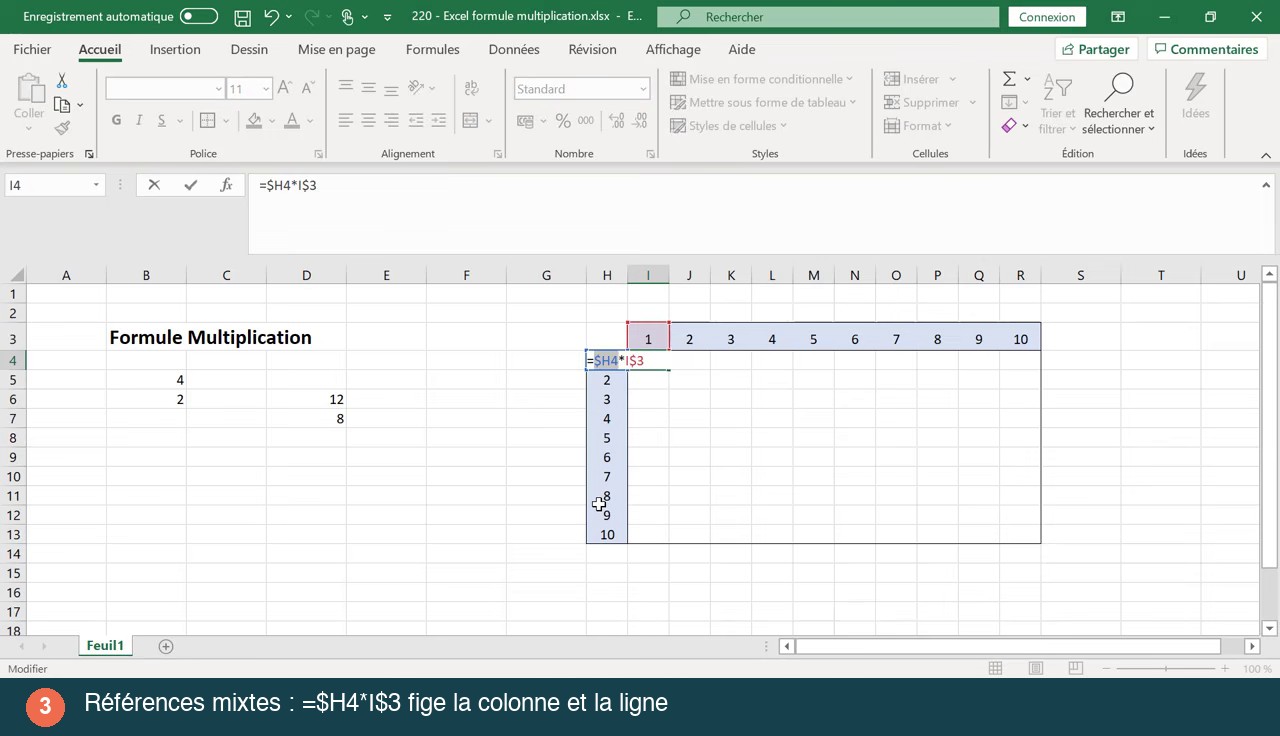Expand Mise en forme conditionnelle menu

(x=761, y=79)
